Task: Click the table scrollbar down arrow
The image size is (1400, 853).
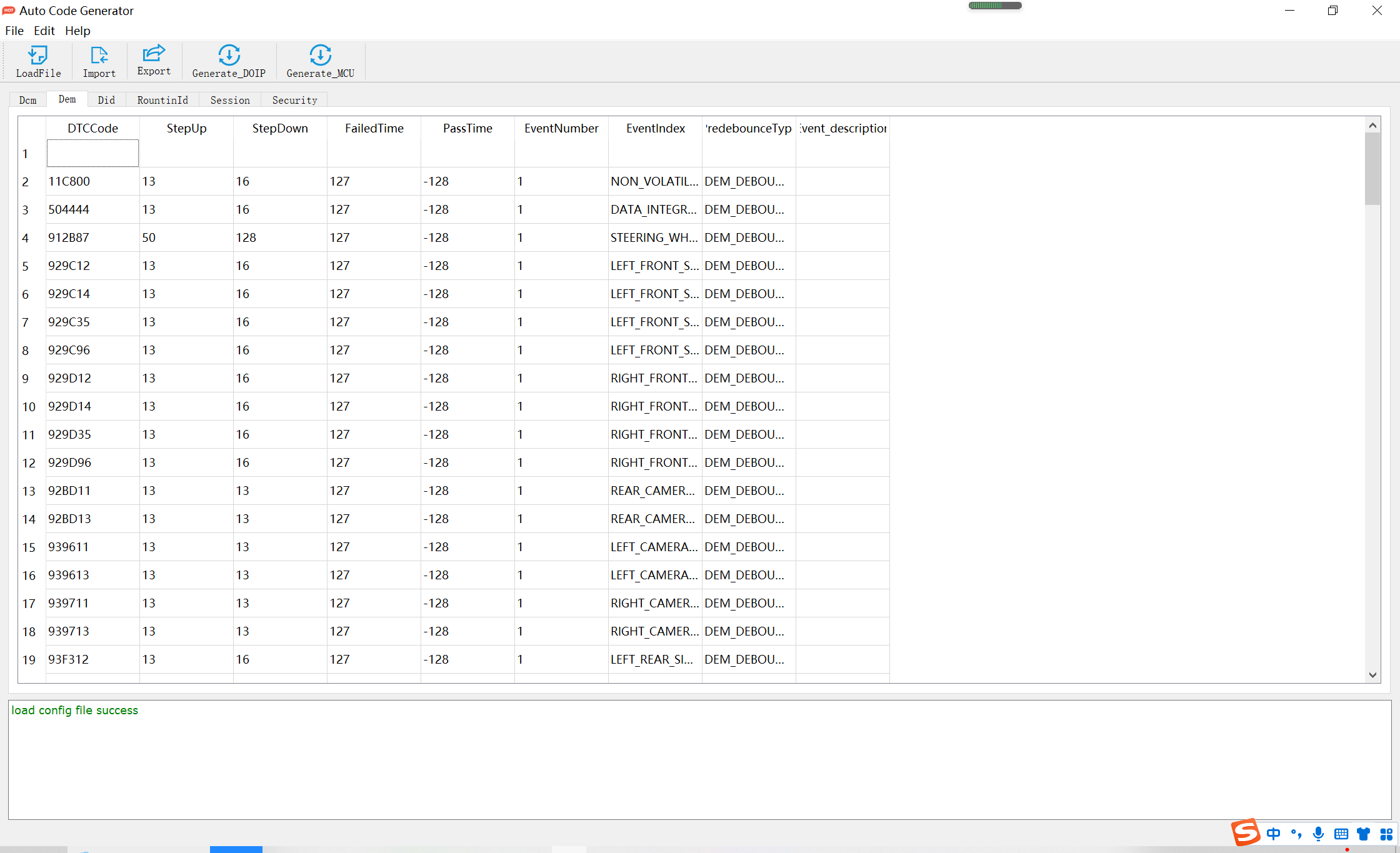Action: 1372,675
